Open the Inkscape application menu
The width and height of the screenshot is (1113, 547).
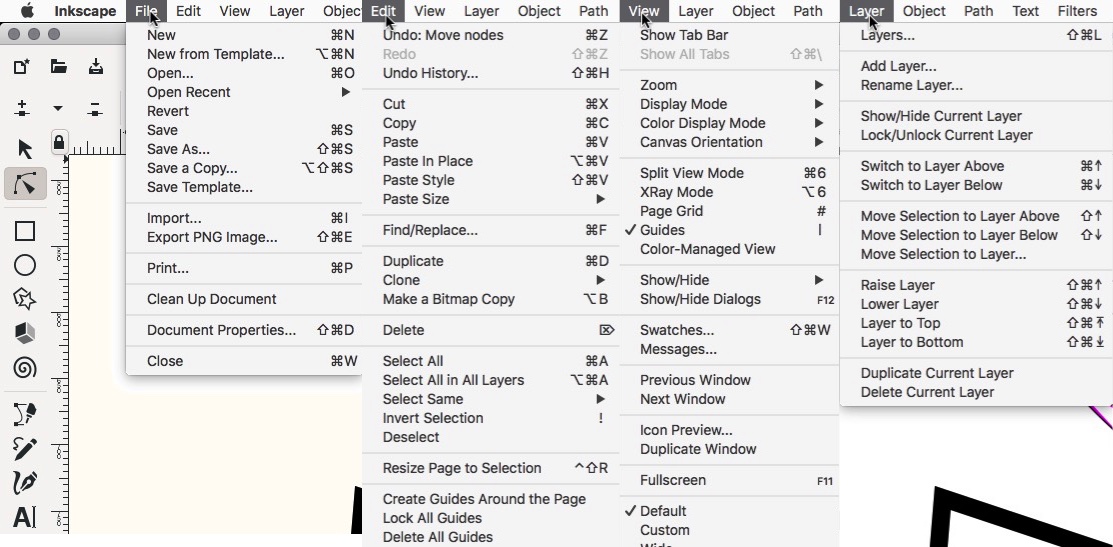[x=85, y=11]
